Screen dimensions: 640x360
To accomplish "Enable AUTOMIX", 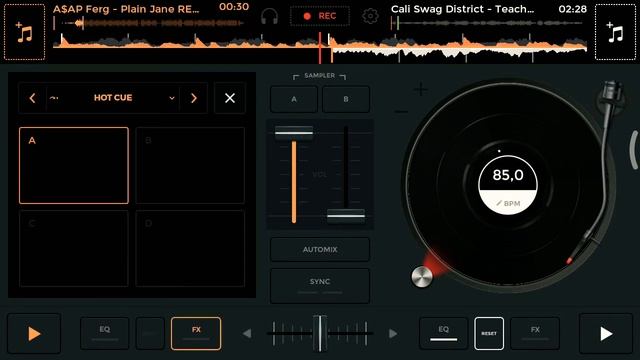I will coord(320,249).
